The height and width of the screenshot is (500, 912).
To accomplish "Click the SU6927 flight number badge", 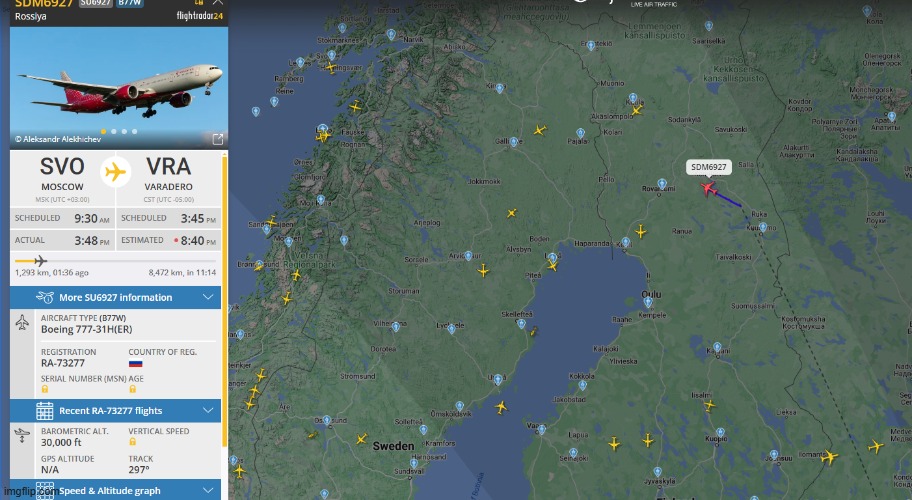I will 95,4.
